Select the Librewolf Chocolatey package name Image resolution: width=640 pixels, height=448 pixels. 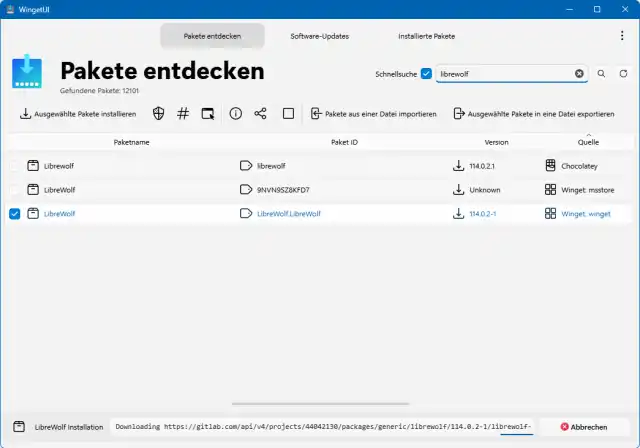pos(59,166)
